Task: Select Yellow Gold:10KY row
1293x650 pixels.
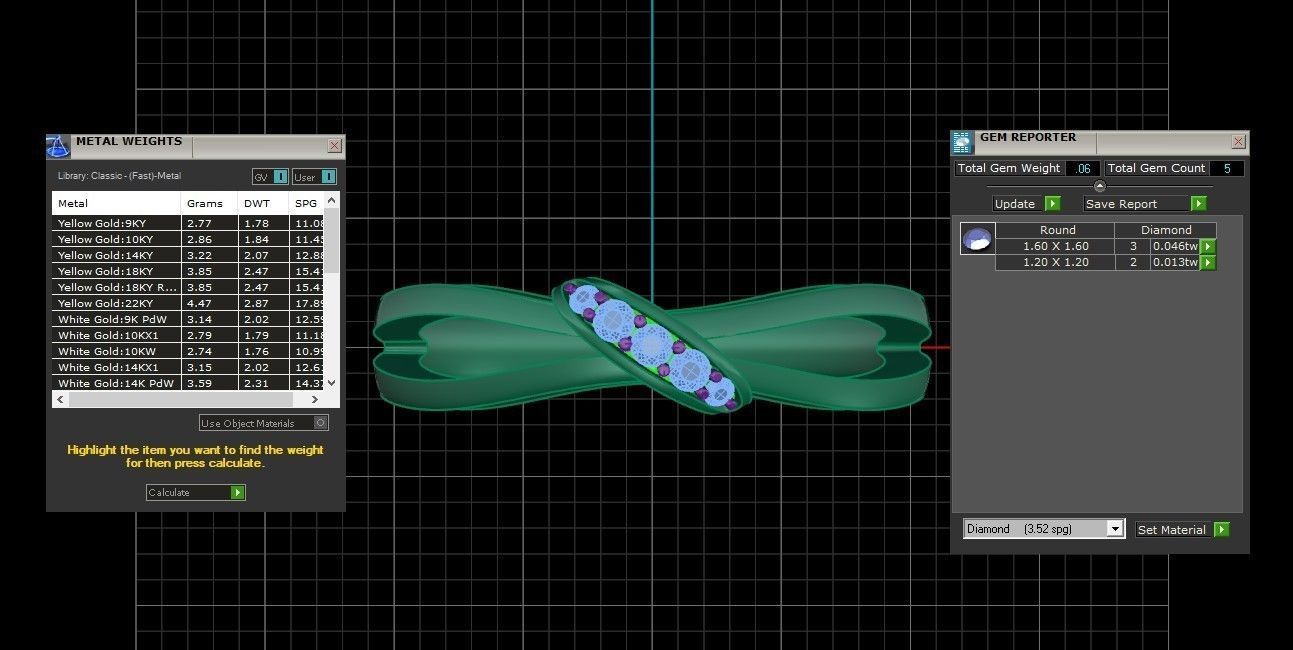Action: [x=189, y=239]
